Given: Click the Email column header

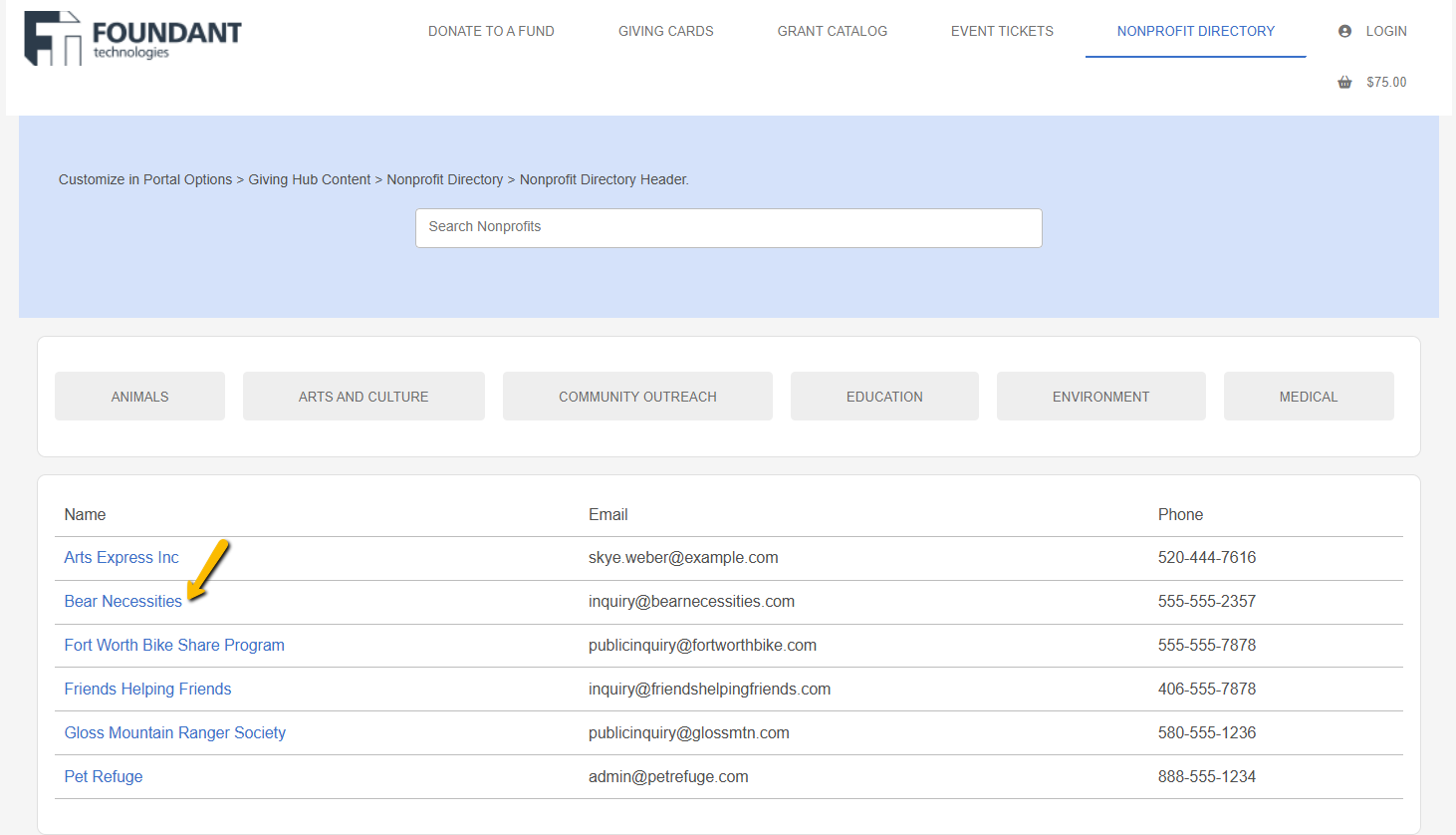Looking at the screenshot, I should coord(607,515).
